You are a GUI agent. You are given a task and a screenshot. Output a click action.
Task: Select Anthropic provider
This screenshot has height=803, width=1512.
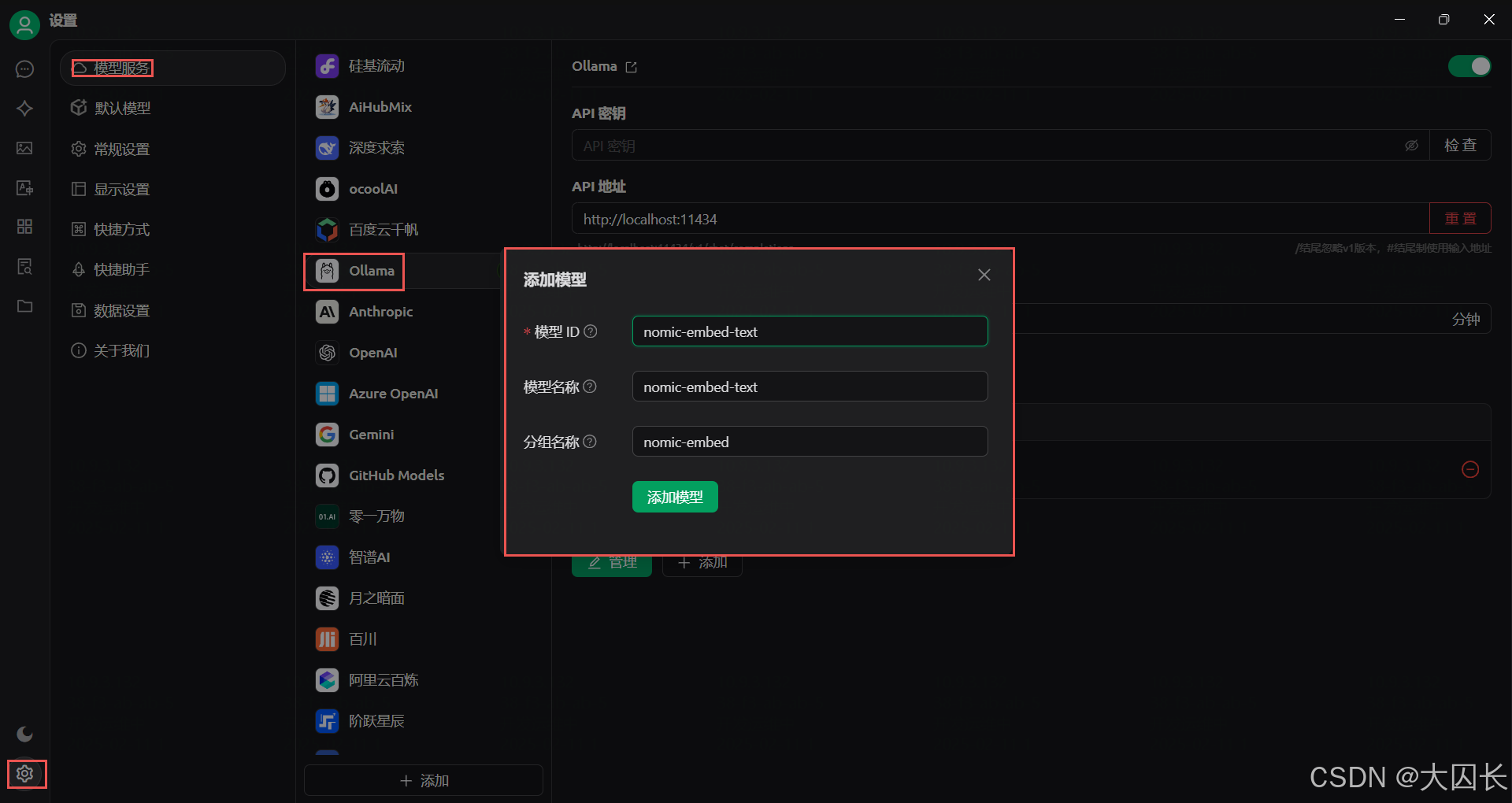point(402,312)
